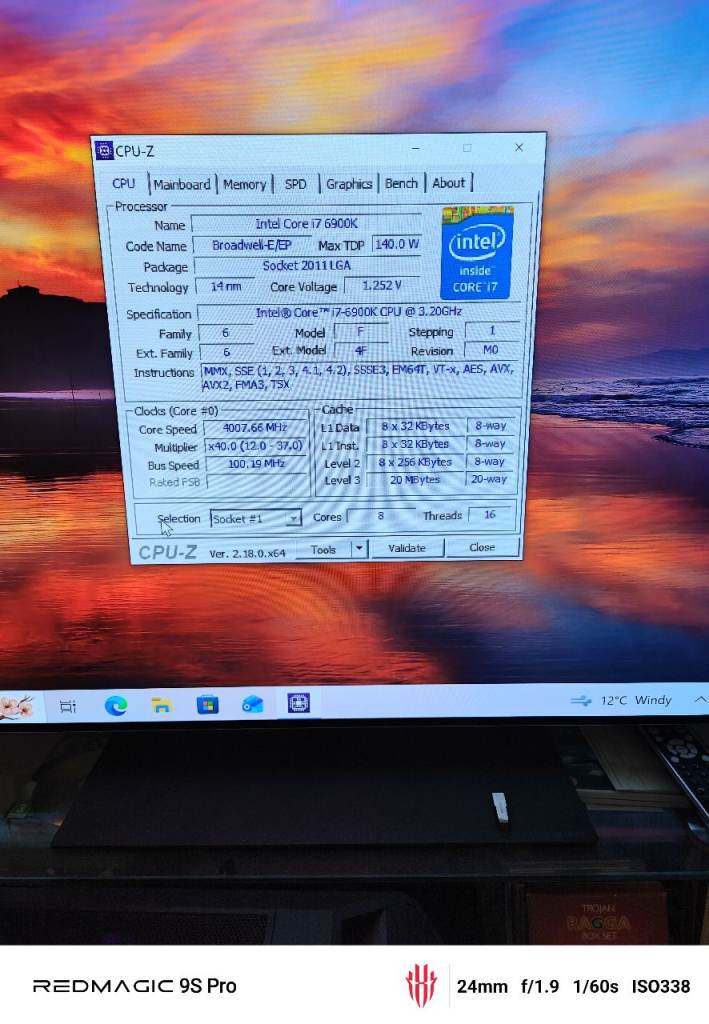Open the Tools dropdown arrow
The width and height of the screenshot is (709, 1024).
[360, 549]
